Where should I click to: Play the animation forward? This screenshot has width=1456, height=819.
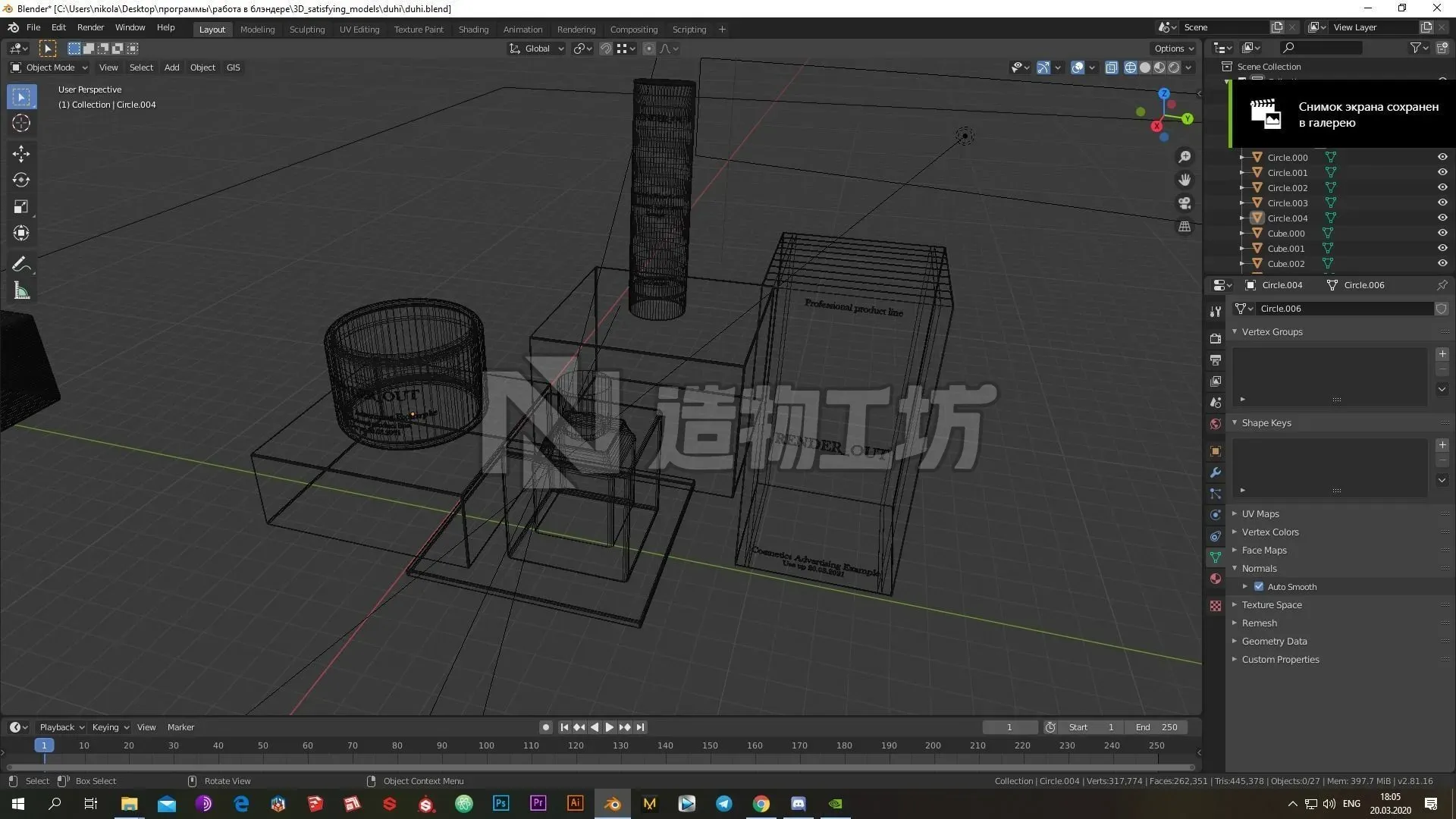click(x=610, y=727)
